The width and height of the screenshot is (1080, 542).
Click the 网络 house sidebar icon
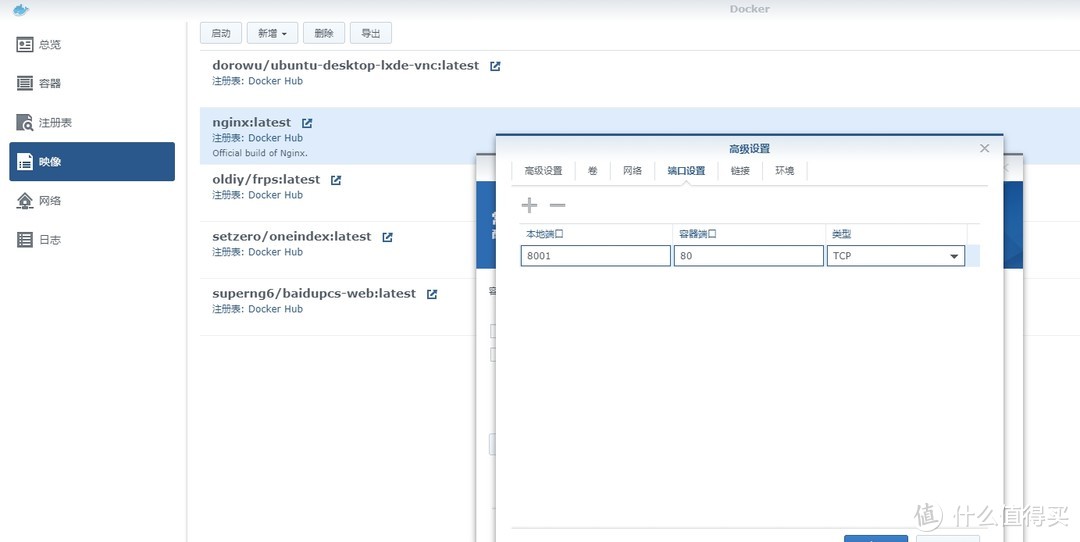[25, 200]
